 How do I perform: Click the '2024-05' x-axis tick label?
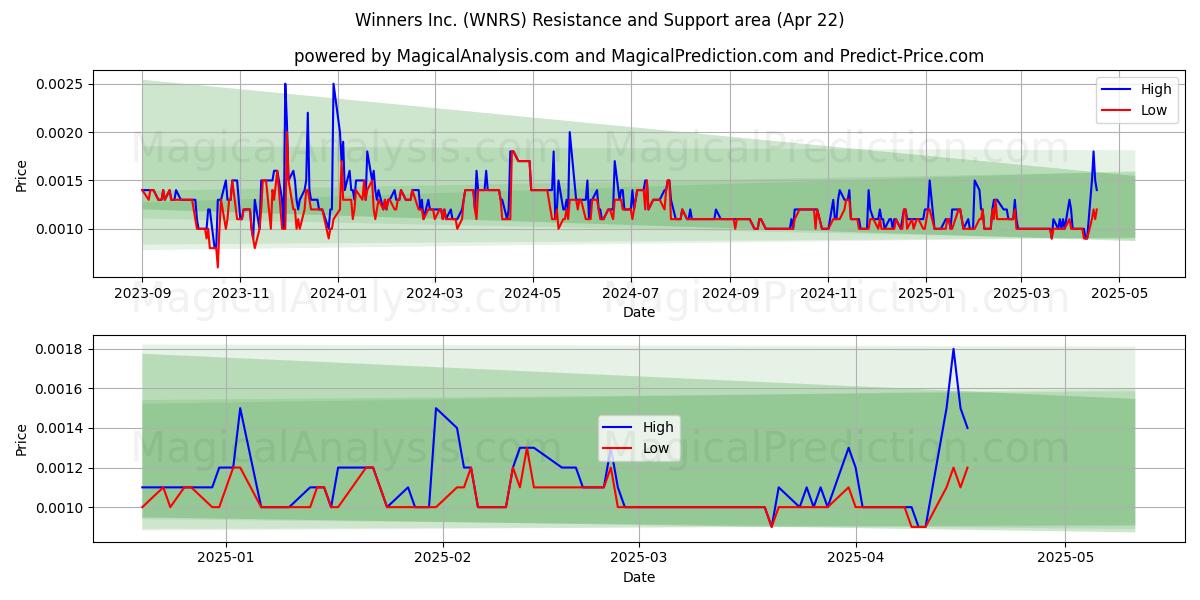(532, 293)
